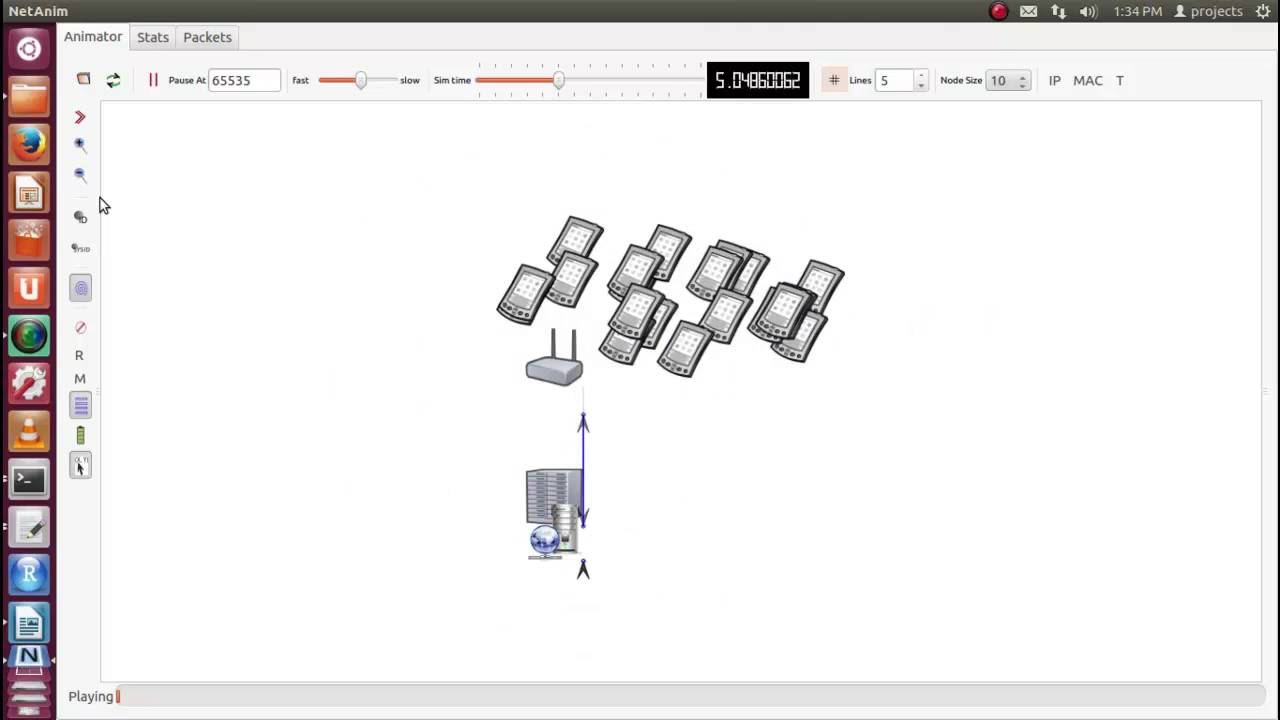Switch to the Packets tab
Screen dimensions: 1280x720
(x=207, y=37)
